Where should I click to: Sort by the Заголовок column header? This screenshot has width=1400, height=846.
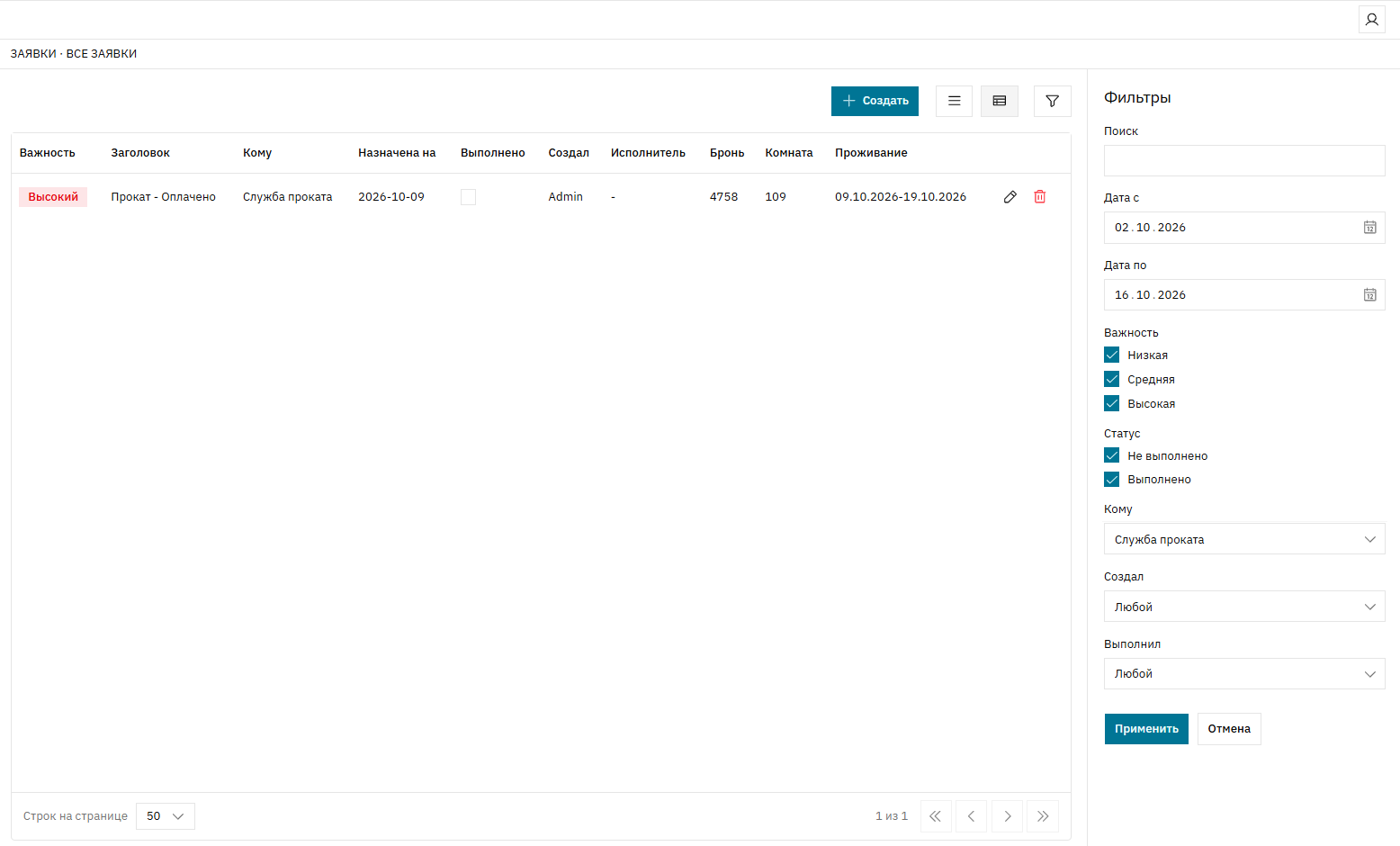click(140, 153)
